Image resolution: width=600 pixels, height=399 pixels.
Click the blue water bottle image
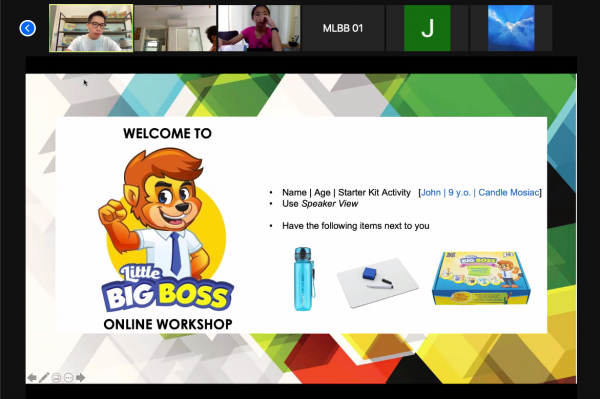(304, 278)
